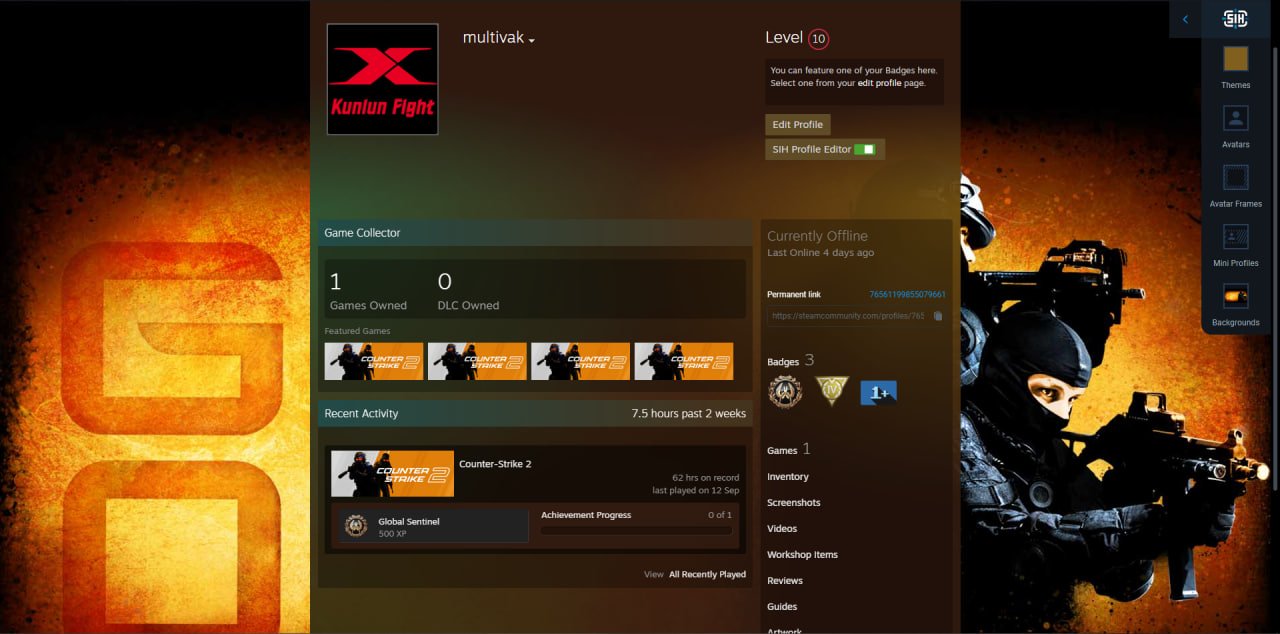Open the Screenshots link
This screenshot has height=634, width=1280.
[793, 503]
